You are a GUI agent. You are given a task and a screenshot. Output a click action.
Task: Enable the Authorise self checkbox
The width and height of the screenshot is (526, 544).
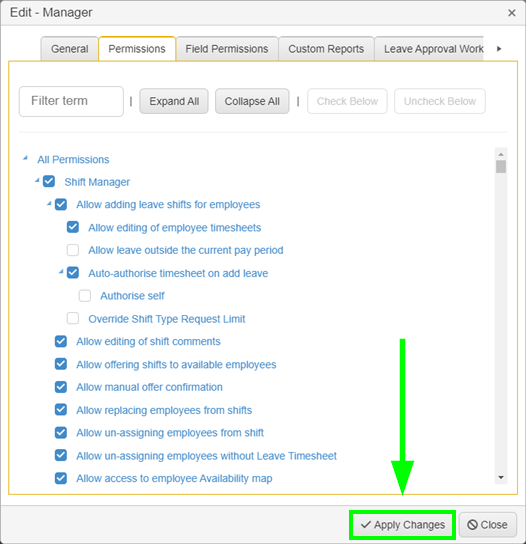(85, 296)
